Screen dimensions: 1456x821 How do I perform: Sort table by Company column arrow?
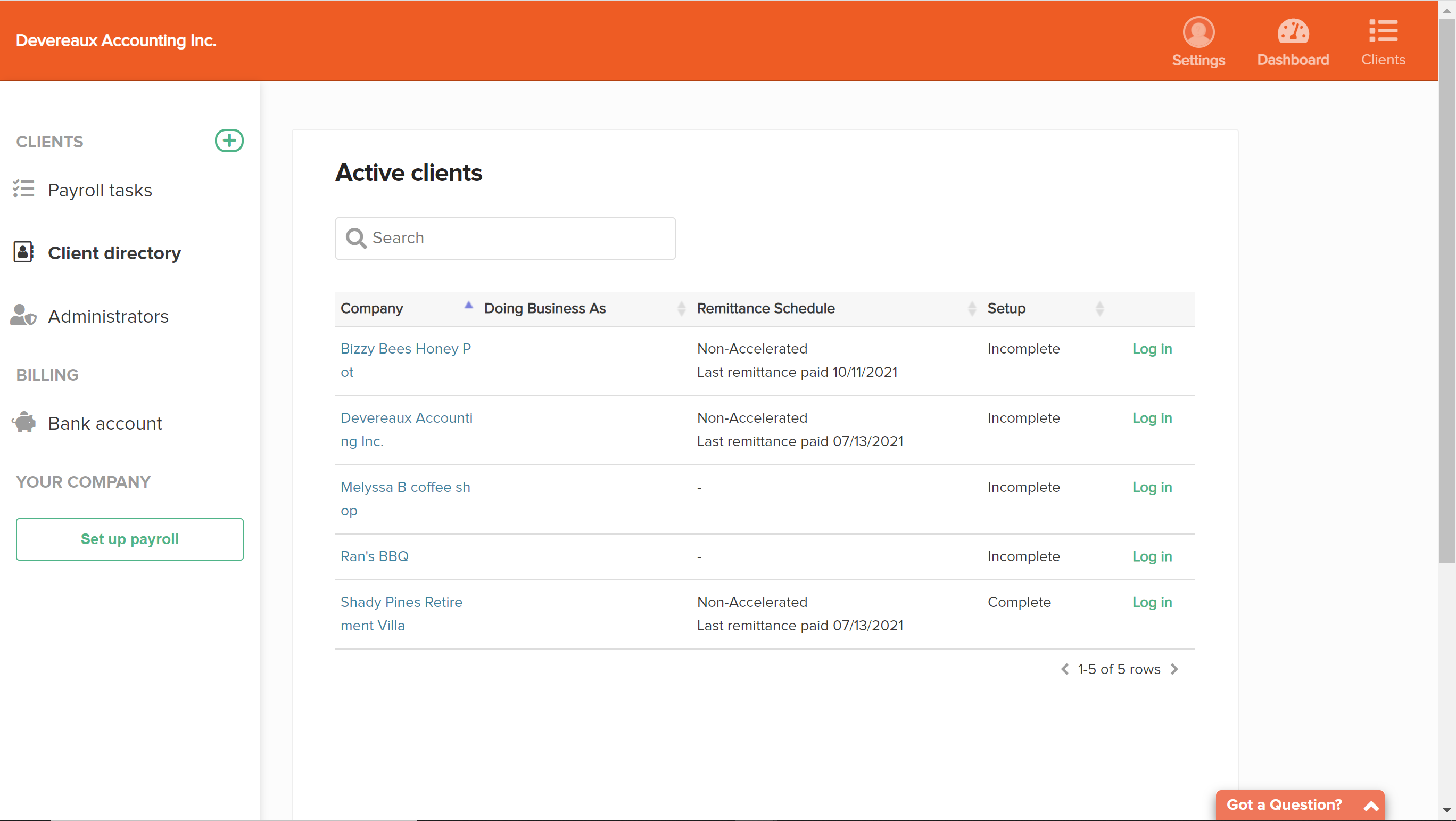tap(468, 306)
